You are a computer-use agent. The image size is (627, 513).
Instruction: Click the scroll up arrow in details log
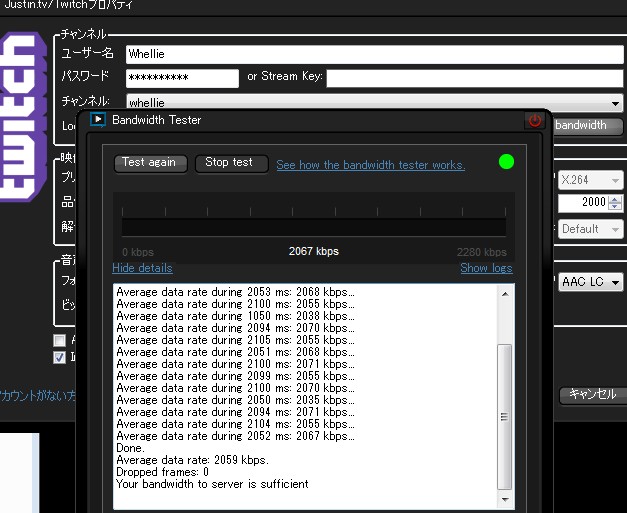(x=505, y=294)
